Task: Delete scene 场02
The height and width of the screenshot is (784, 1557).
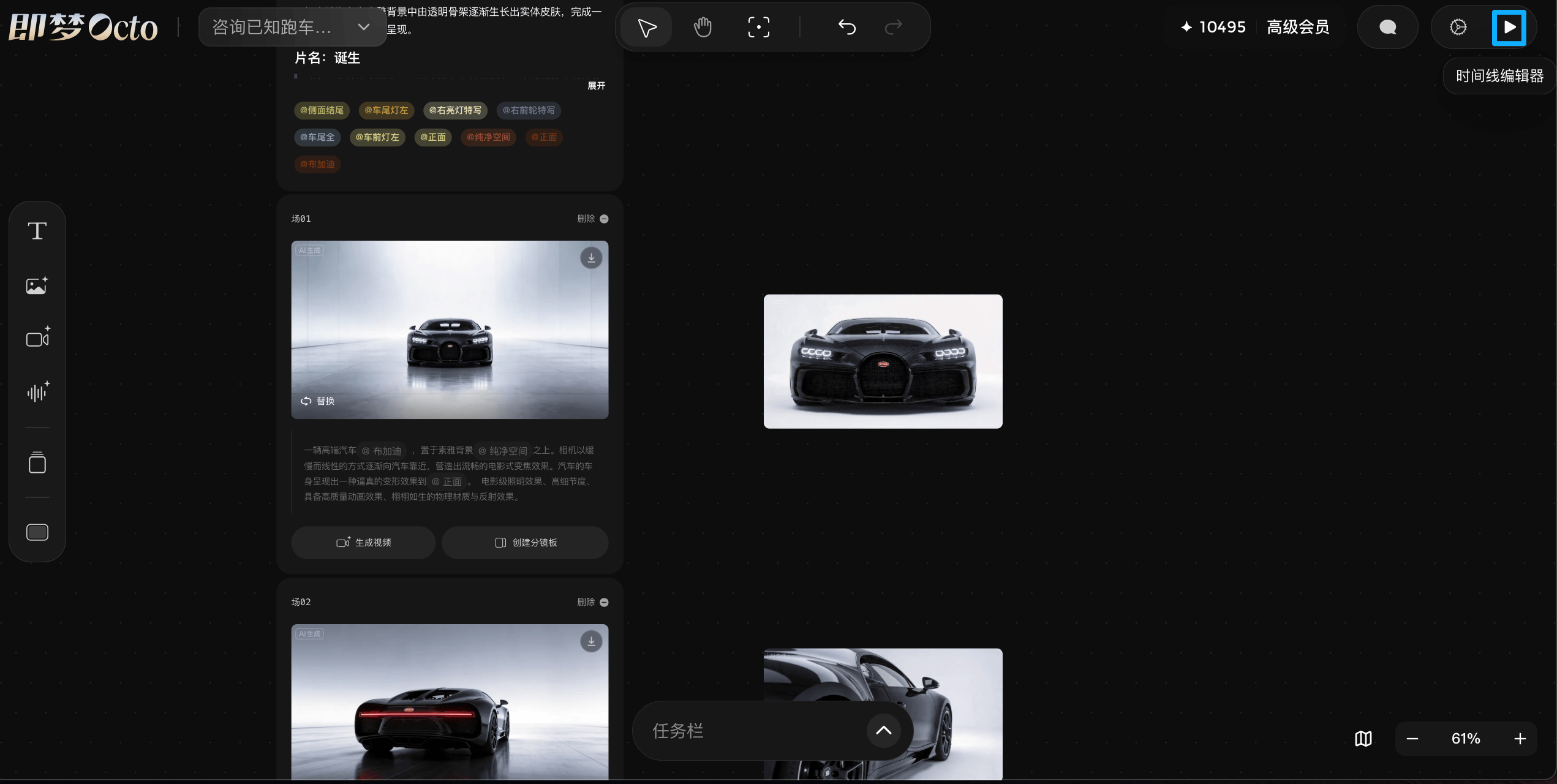Action: tap(592, 602)
